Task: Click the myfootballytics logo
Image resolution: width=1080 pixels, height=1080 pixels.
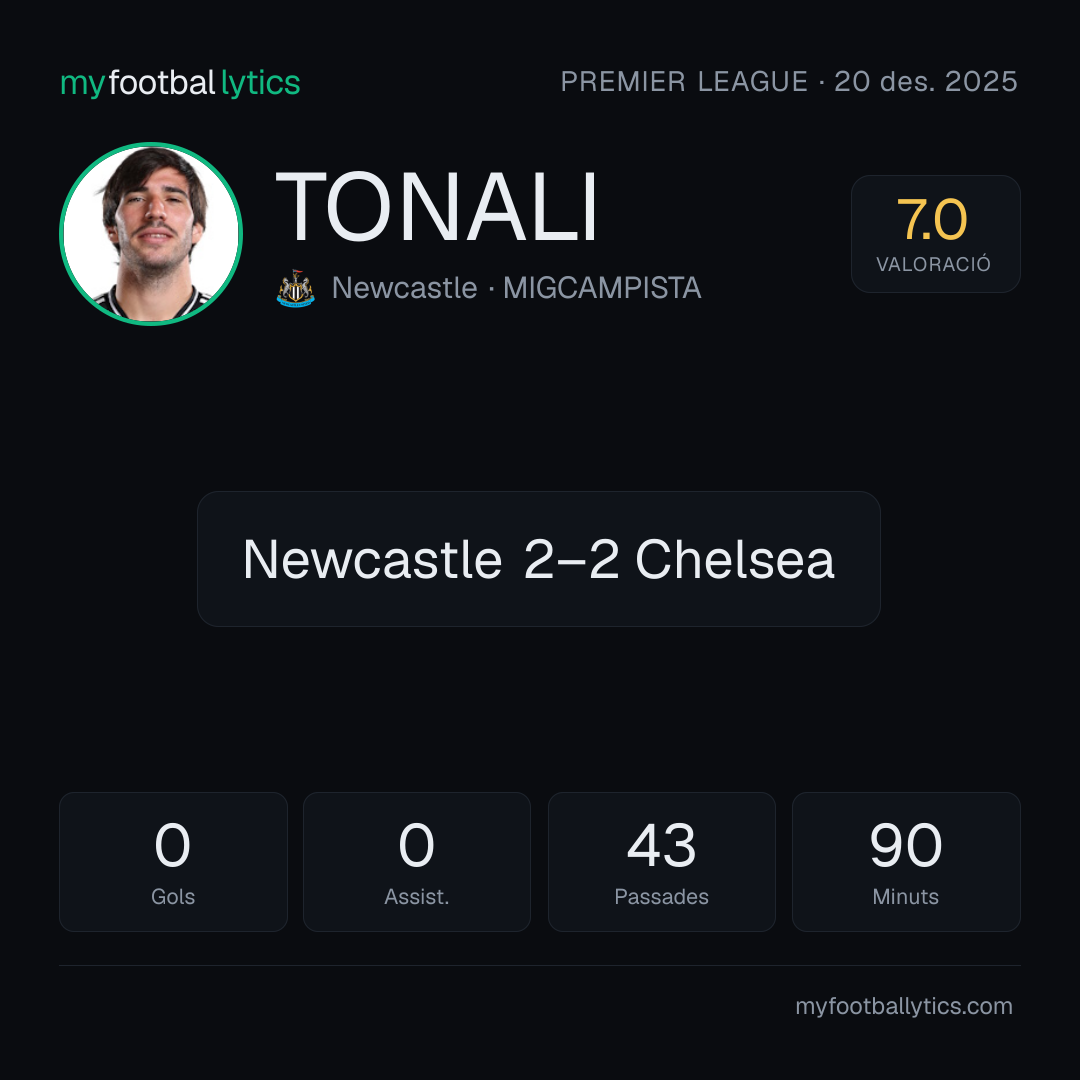Action: (180, 83)
